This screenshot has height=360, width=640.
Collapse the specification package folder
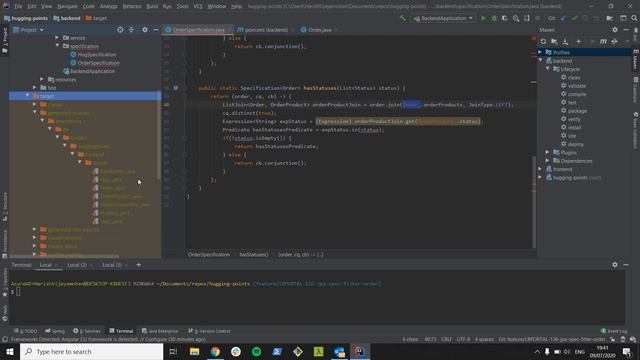pos(57,46)
